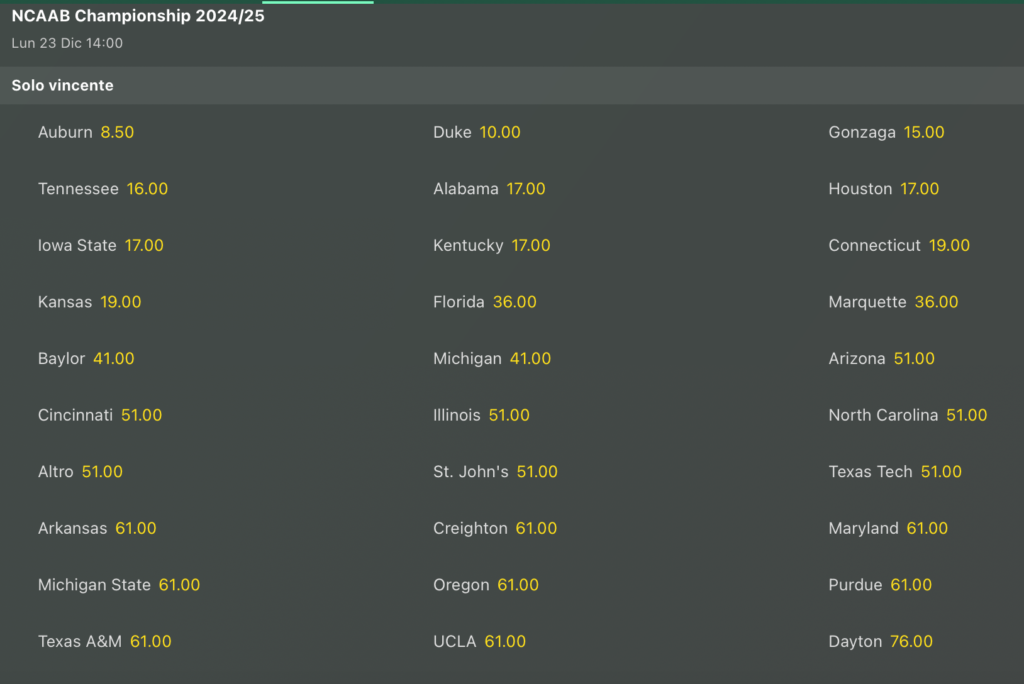
Task: Choose the Altro 51.00 option
Action: coord(80,472)
